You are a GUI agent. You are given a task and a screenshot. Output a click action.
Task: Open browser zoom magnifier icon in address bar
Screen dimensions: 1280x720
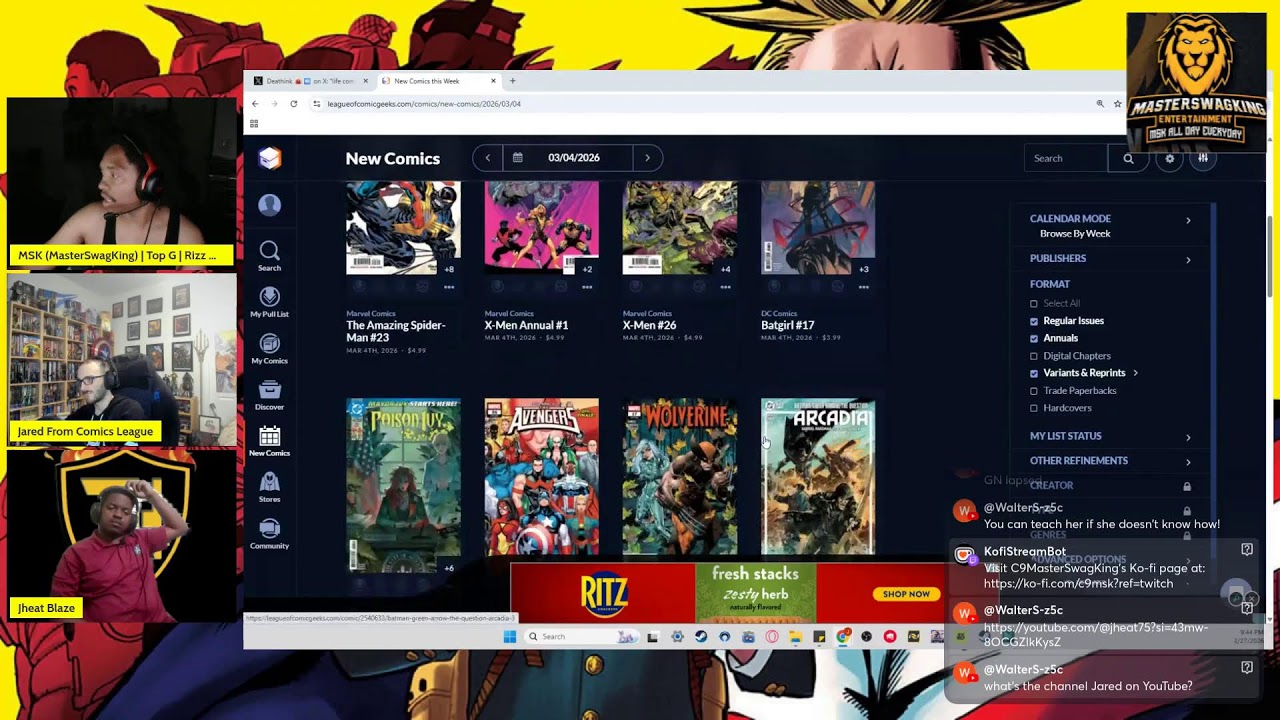[x=1100, y=104]
